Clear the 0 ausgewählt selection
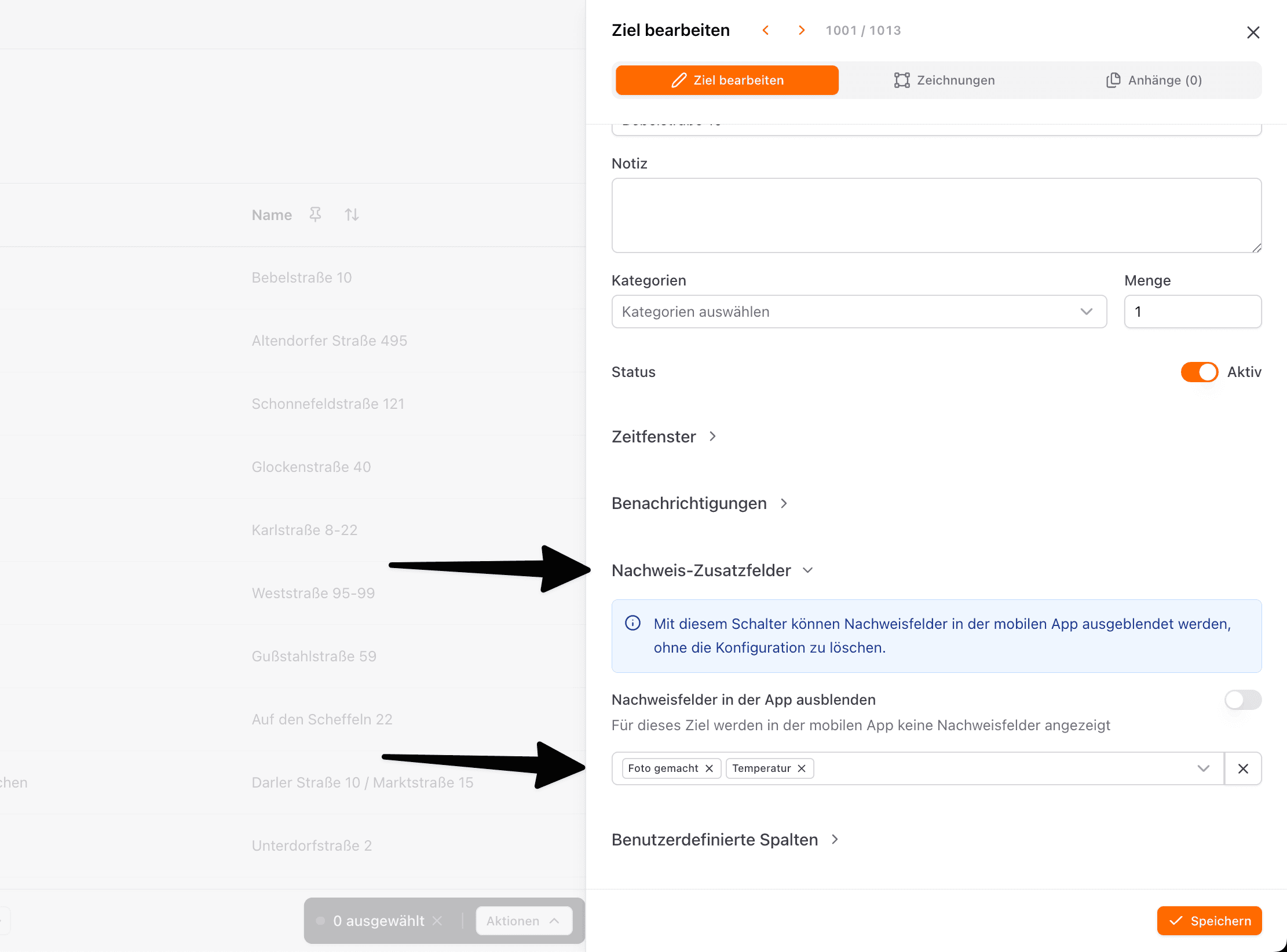This screenshot has width=1287, height=952. [x=437, y=921]
